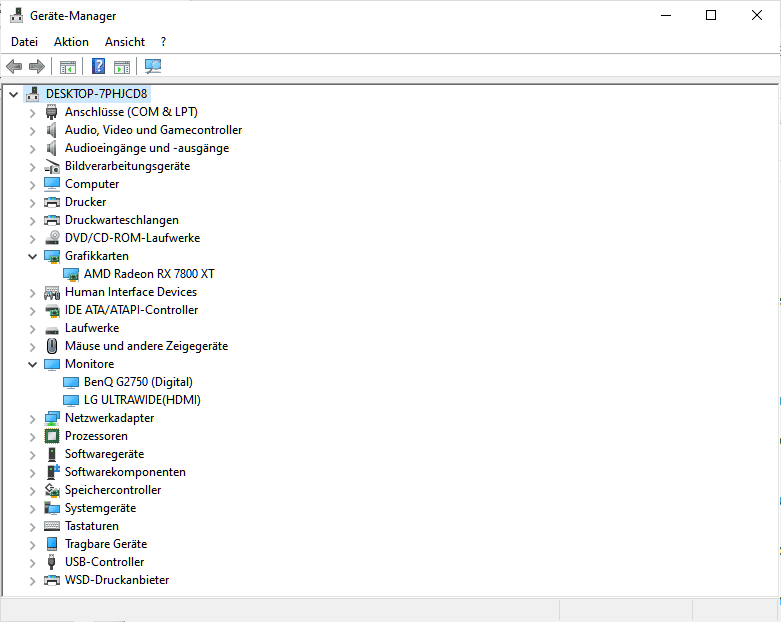781x622 pixels.
Task: Click the Drucker printer icon
Action: pos(52,202)
